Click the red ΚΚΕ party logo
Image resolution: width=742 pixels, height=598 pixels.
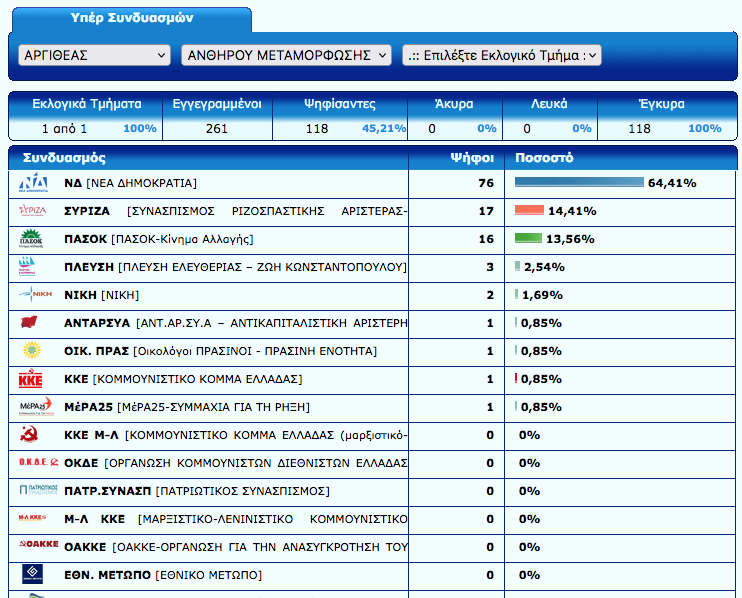(x=31, y=379)
